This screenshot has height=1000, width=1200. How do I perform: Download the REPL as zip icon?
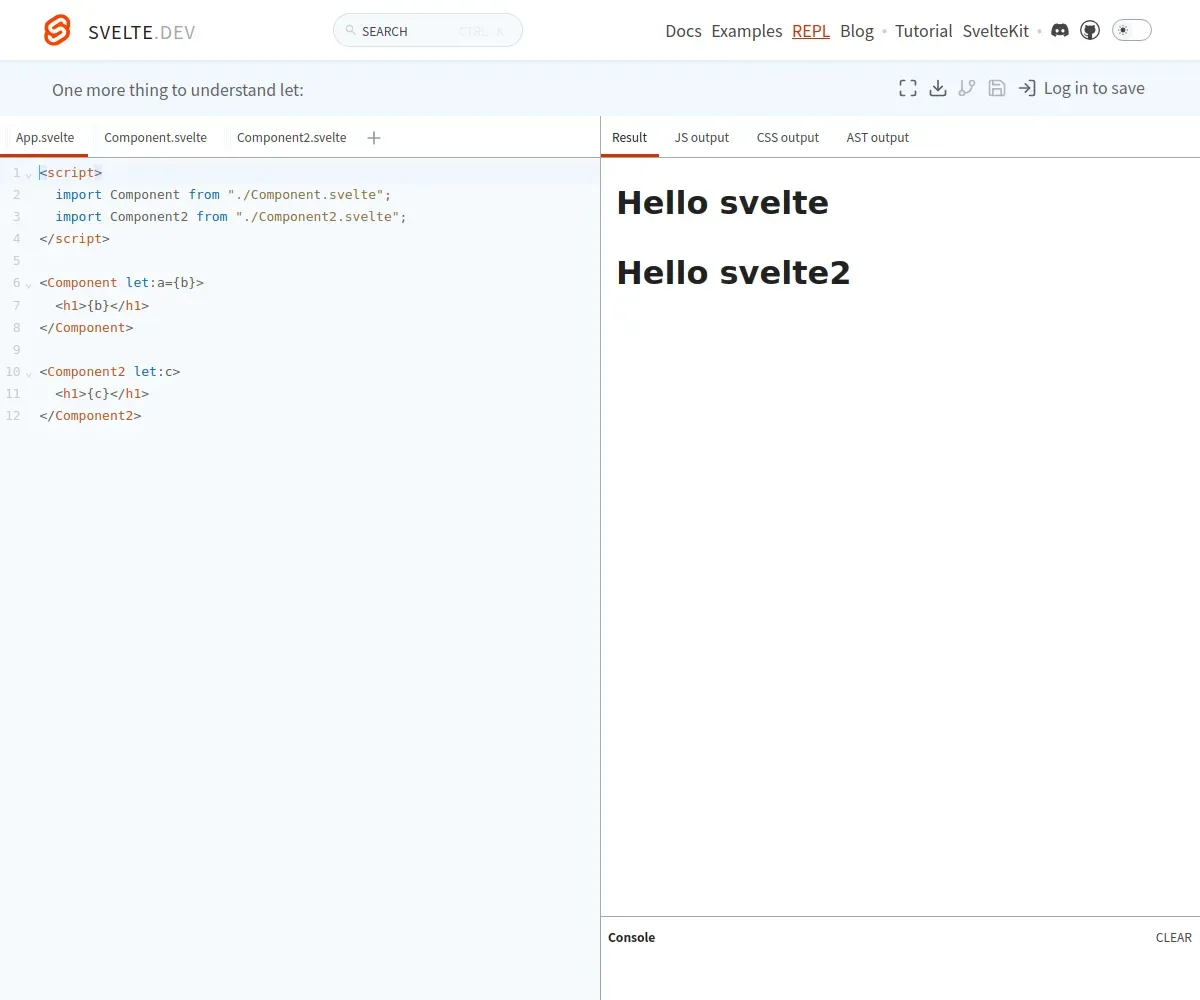coord(937,88)
